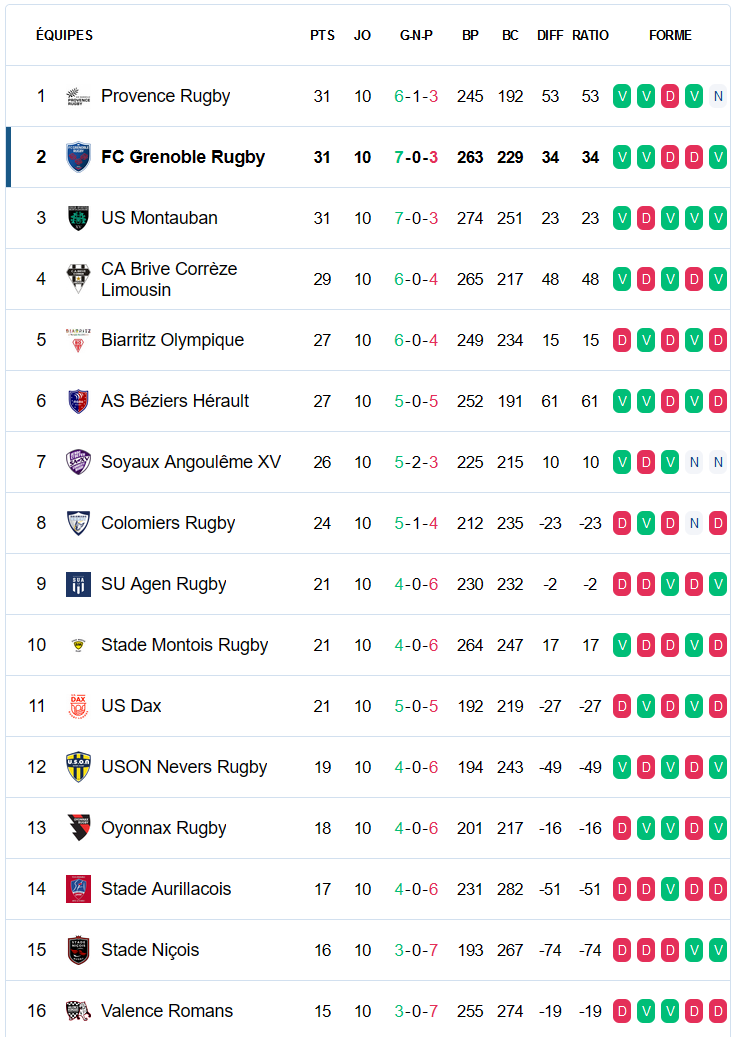Click the Soyaux Angoulême XV purple logo
Screen dimensions: 732x1037
click(78, 462)
